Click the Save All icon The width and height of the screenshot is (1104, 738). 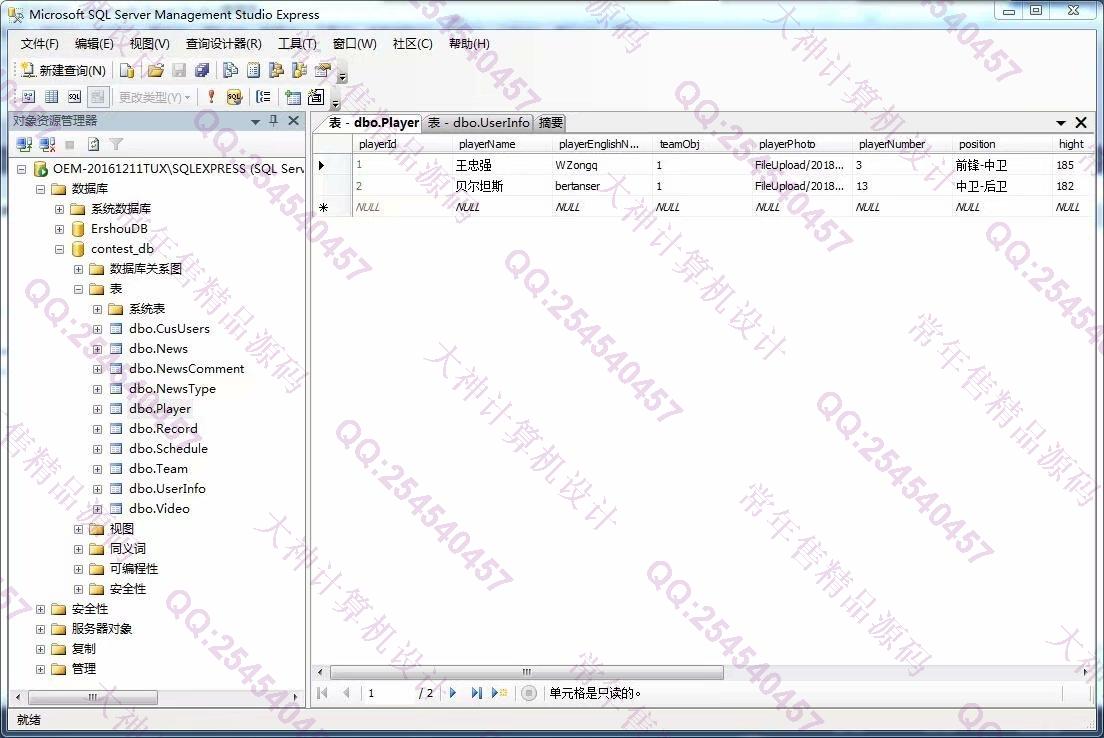click(202, 70)
